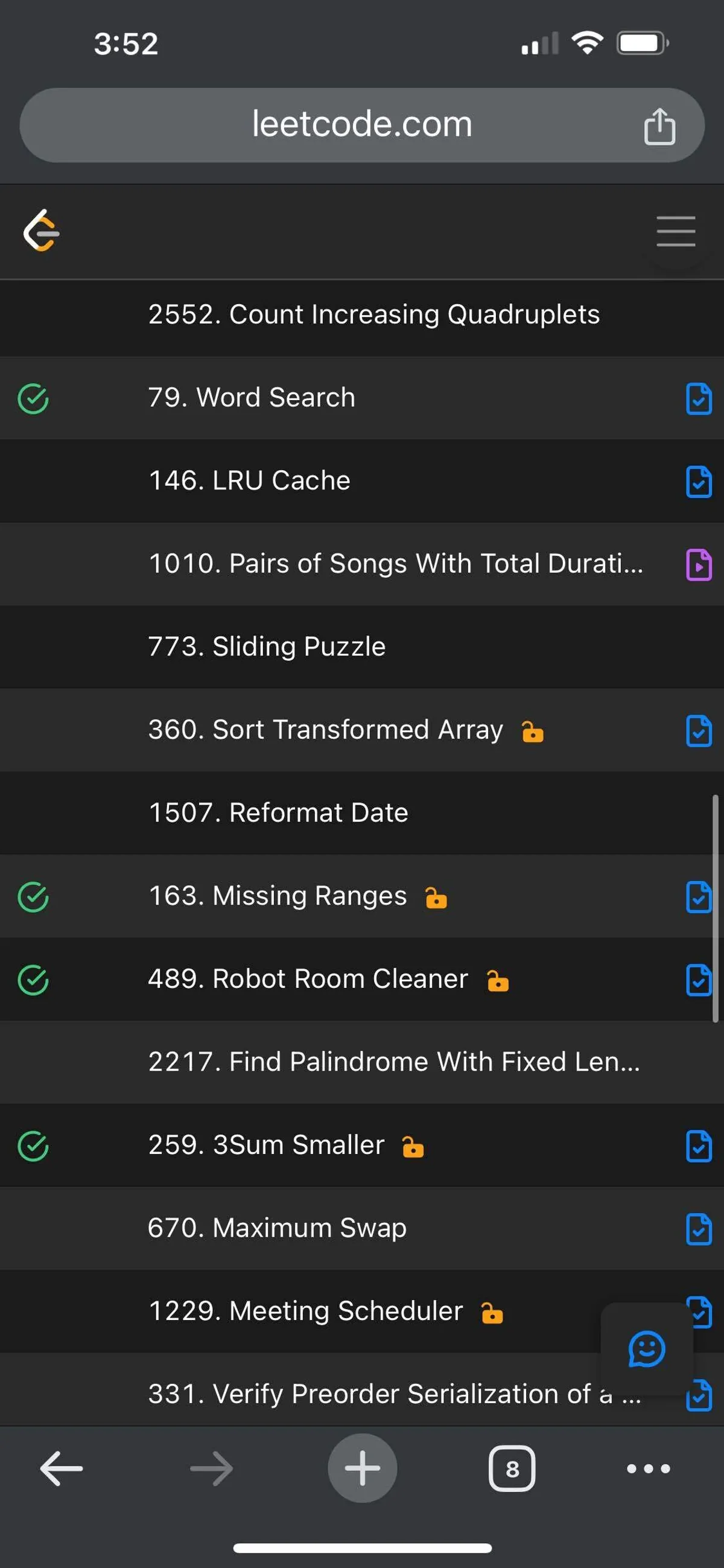Open solution article for 79. Word Search
This screenshot has height=1568, width=724.
click(699, 399)
